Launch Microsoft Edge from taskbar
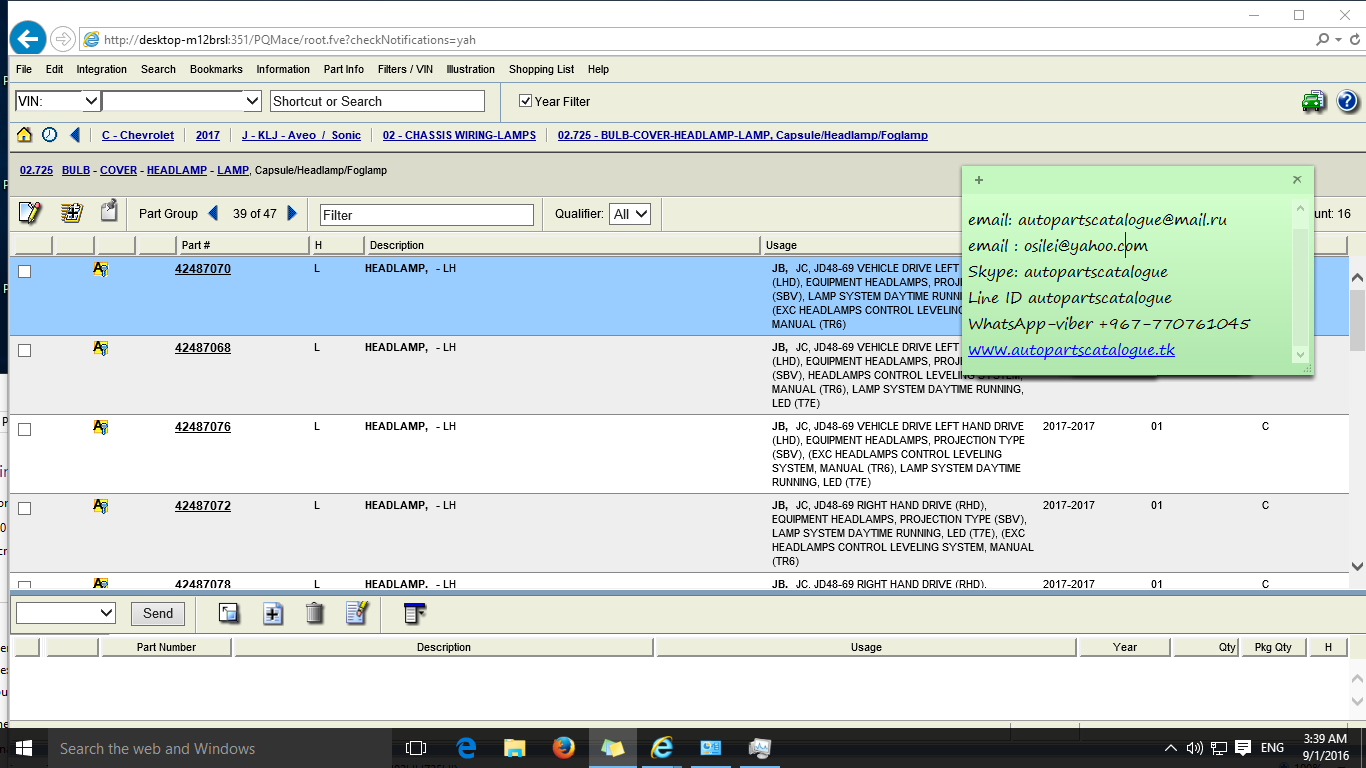Viewport: 1366px width, 768px height. pyautogui.click(x=466, y=748)
